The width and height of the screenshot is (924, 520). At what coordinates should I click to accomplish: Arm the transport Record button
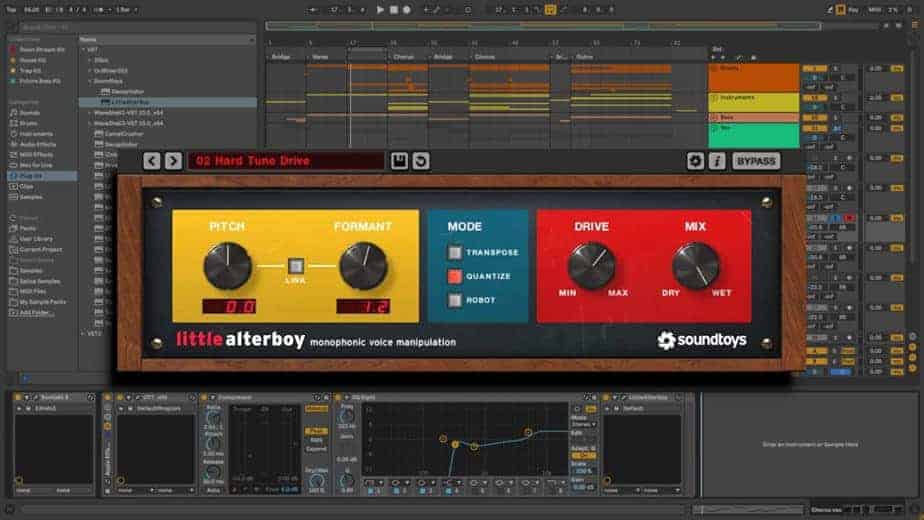406,9
